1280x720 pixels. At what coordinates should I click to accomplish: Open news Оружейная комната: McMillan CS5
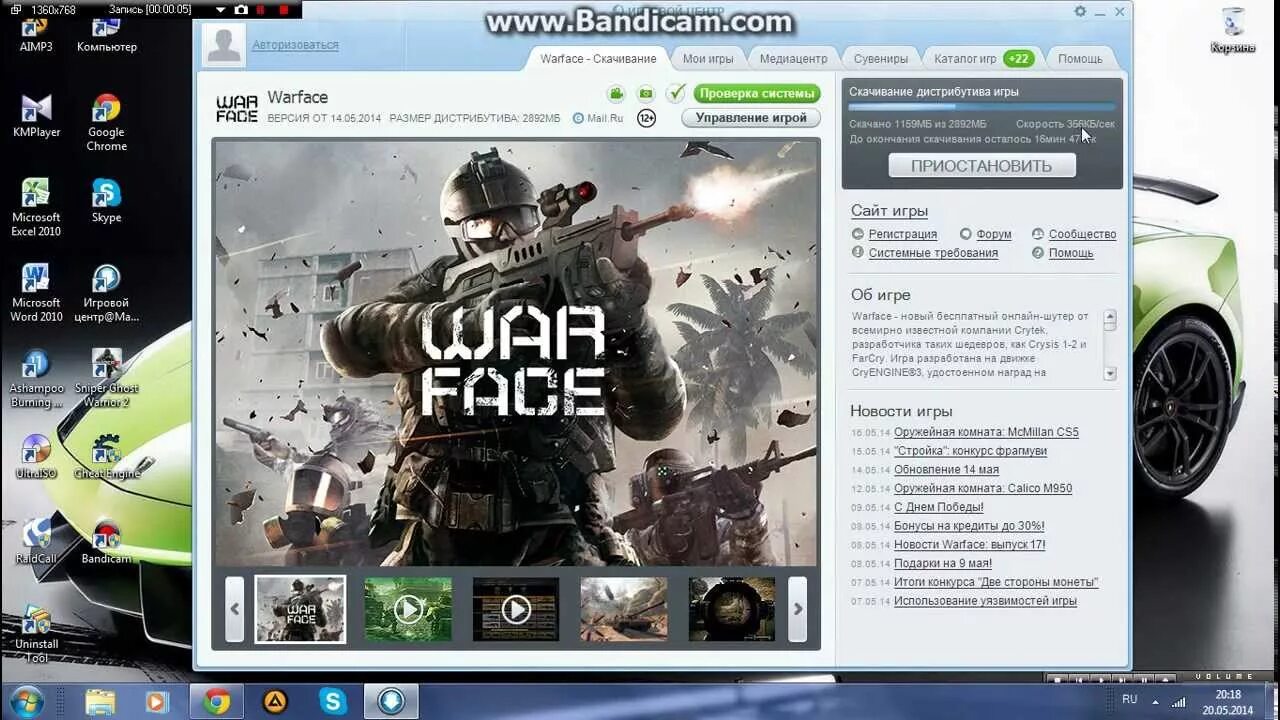(986, 432)
